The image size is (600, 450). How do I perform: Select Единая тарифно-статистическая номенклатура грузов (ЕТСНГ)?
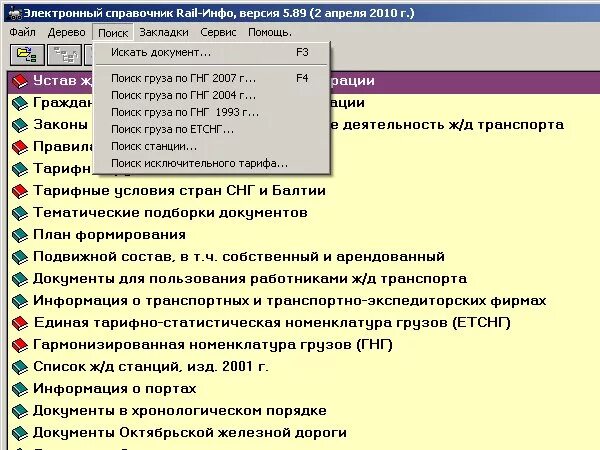click(x=272, y=323)
